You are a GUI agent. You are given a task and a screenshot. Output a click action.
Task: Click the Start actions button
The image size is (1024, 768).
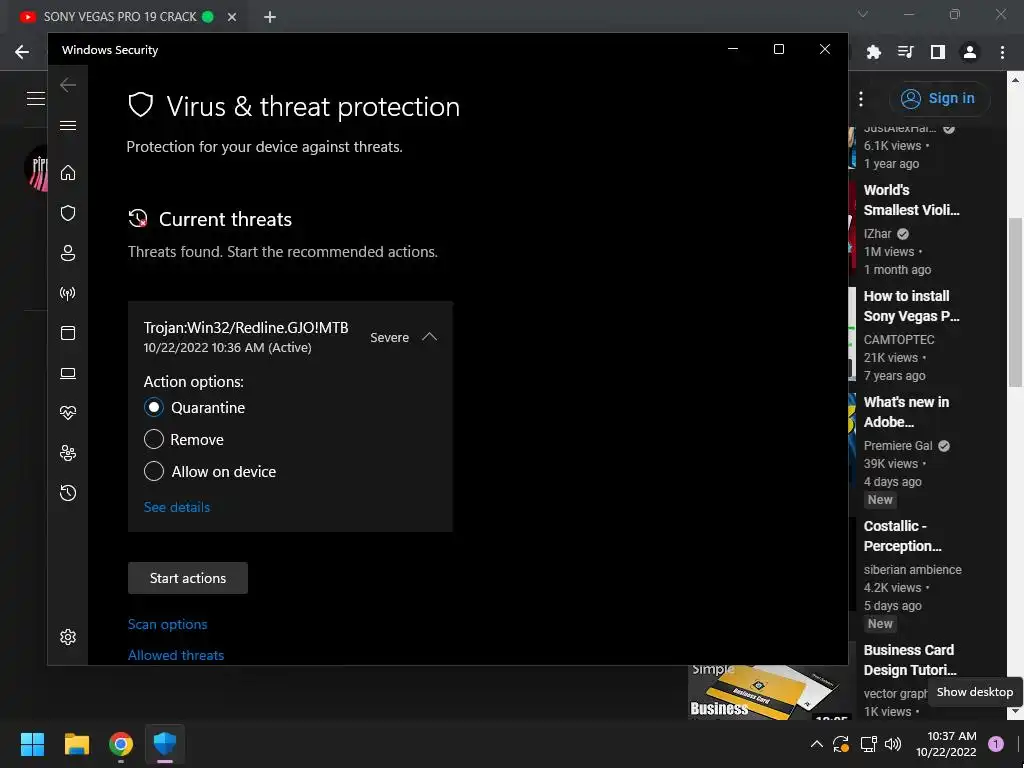[187, 578]
